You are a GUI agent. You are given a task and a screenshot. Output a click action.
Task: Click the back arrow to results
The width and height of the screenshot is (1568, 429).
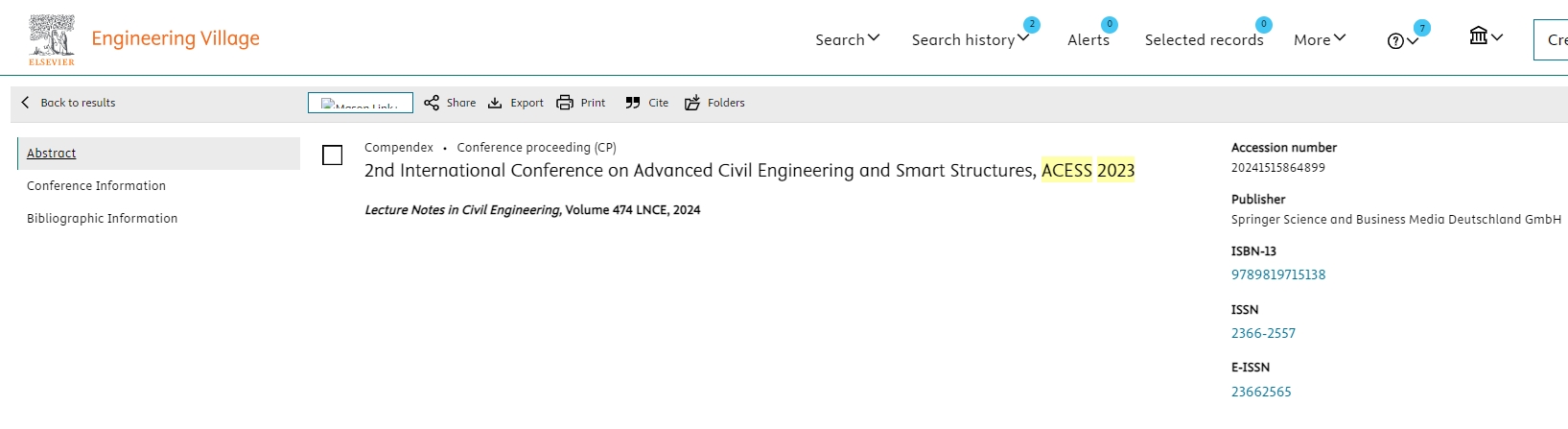pos(25,103)
